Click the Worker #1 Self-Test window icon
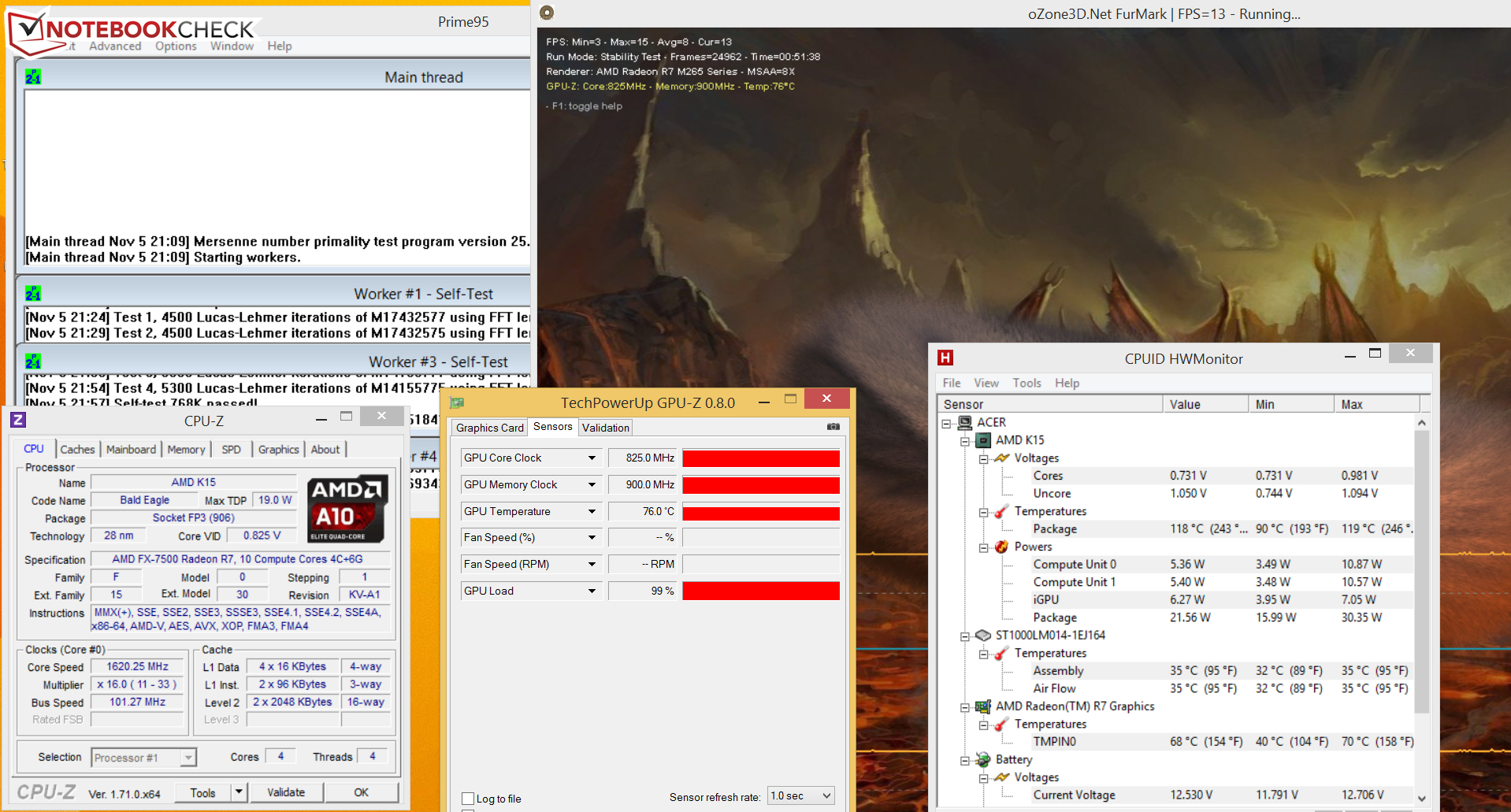This screenshot has height=812, width=1511. point(33,294)
